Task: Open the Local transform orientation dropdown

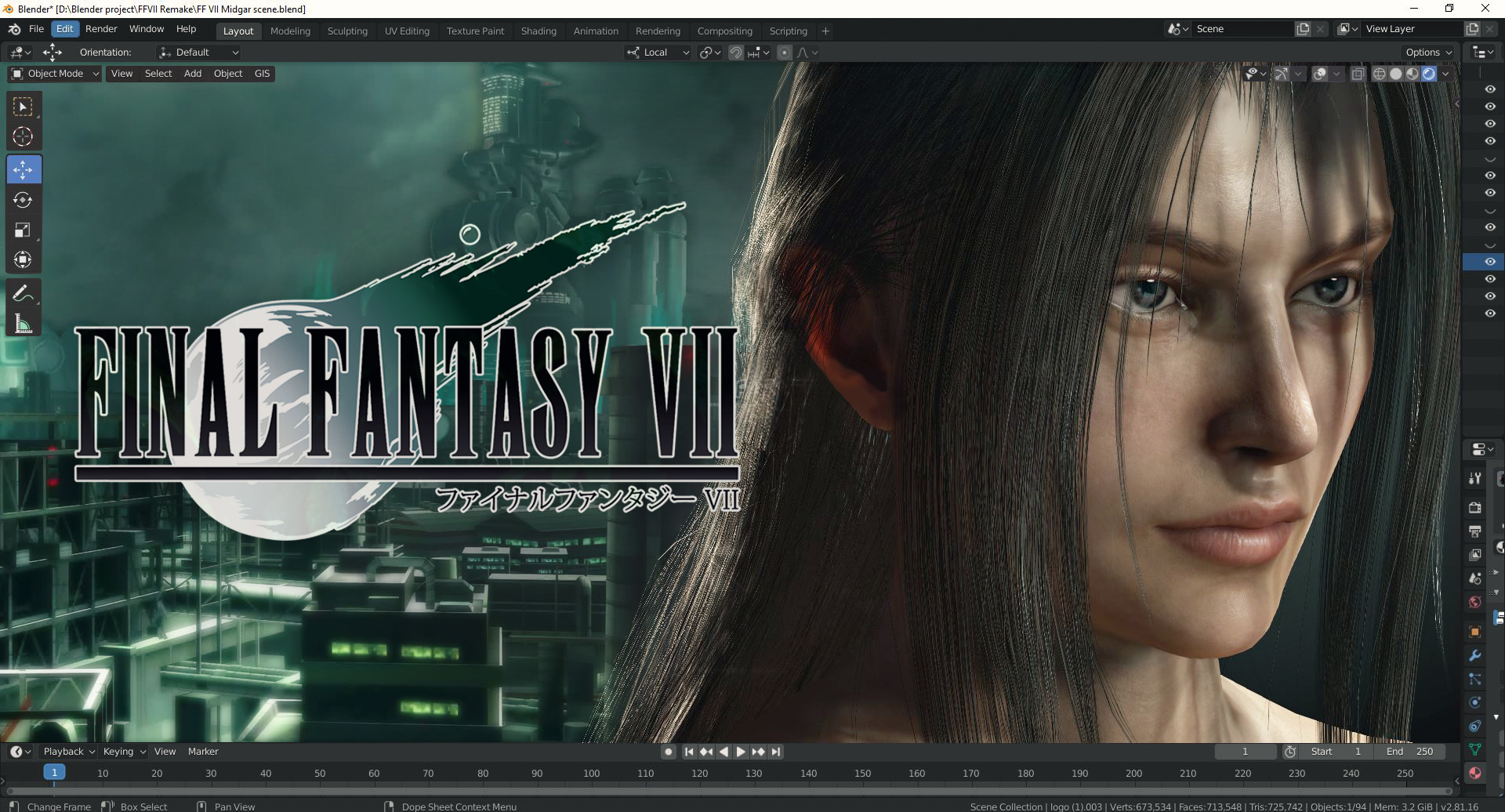Action: [x=658, y=53]
